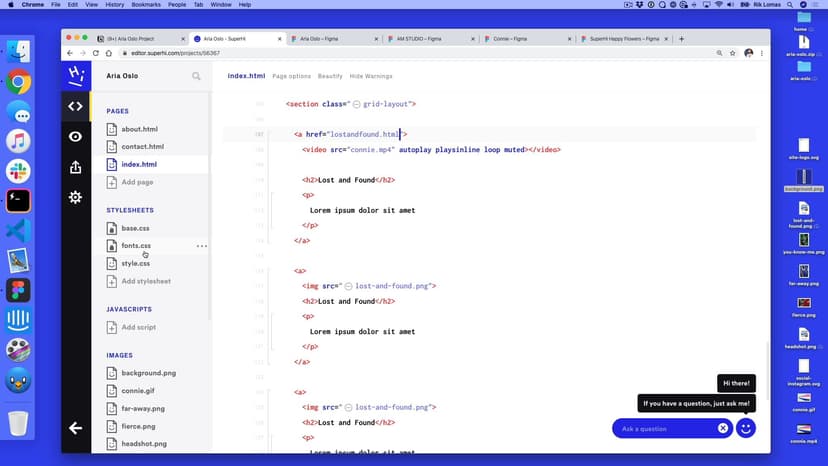828x466 pixels.
Task: Click Page options link
Action: 292,76
